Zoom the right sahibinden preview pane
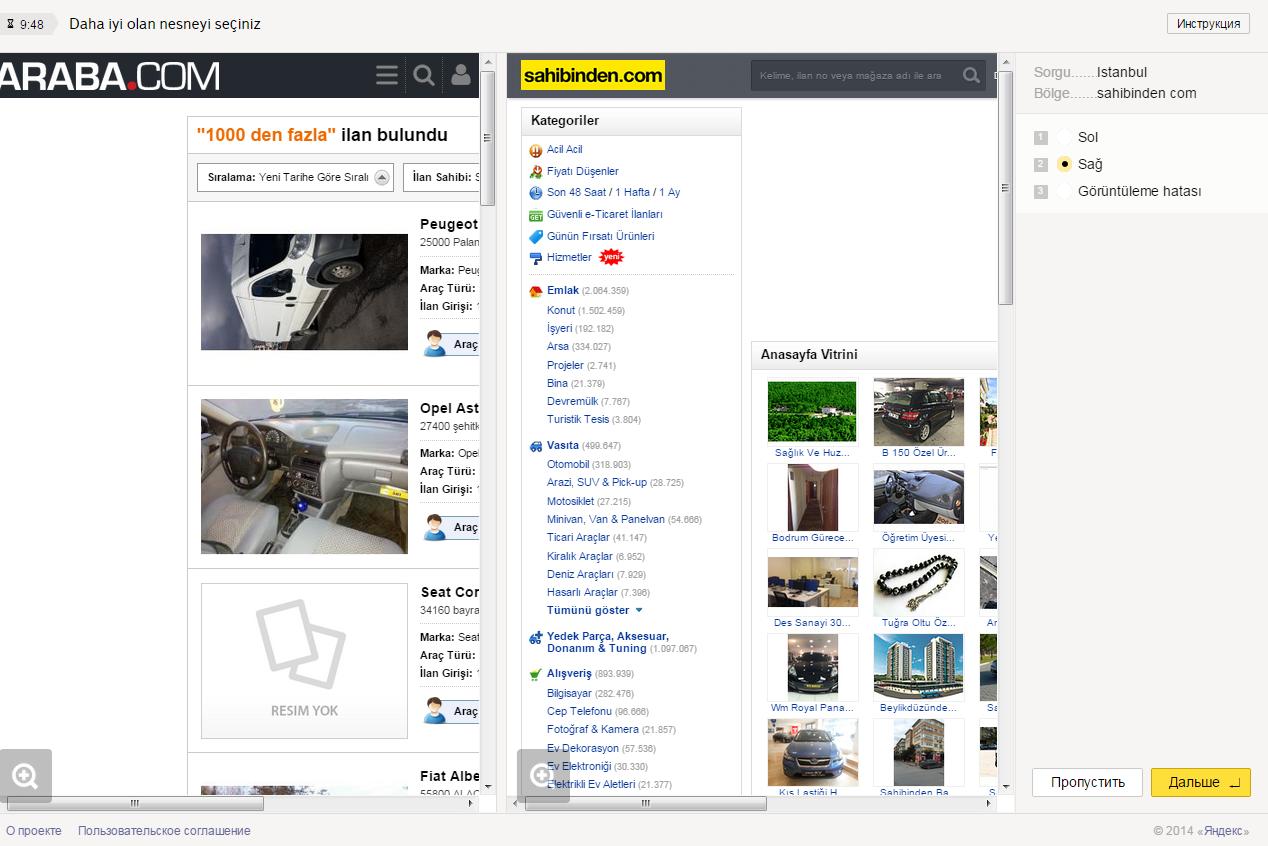The height and width of the screenshot is (846, 1268). point(543,775)
